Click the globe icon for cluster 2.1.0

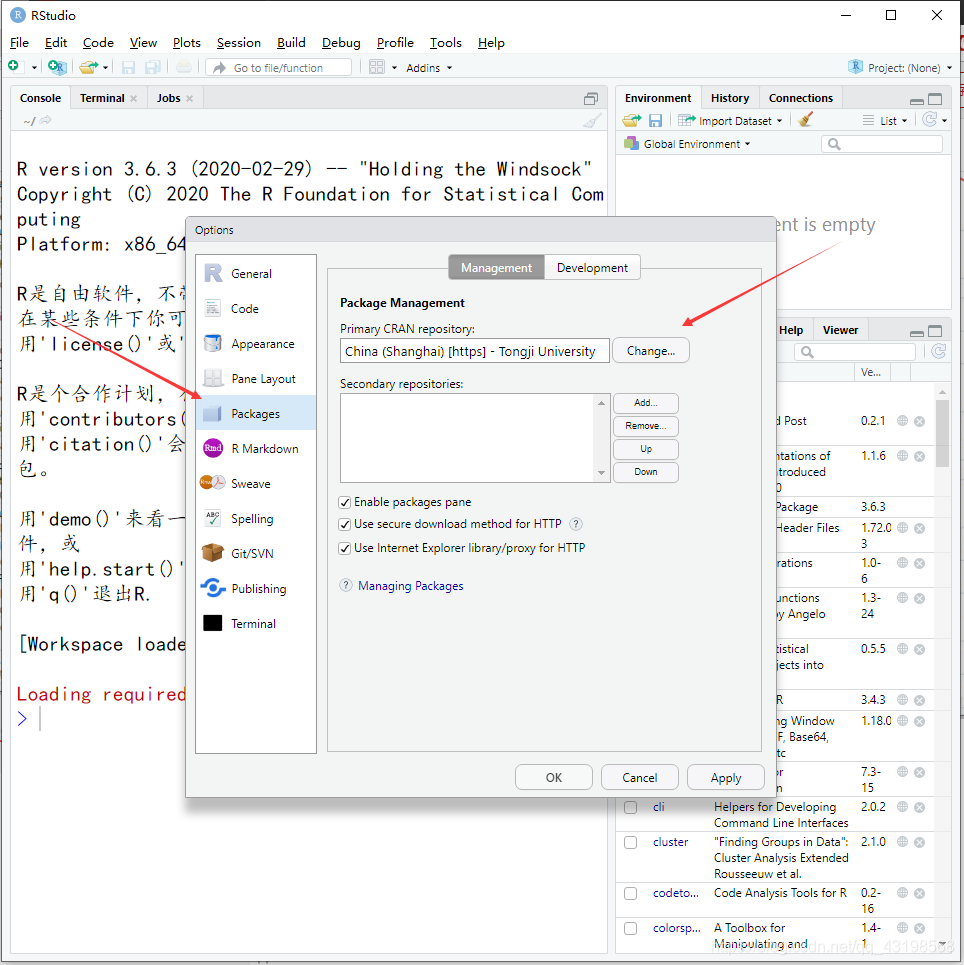click(x=902, y=842)
